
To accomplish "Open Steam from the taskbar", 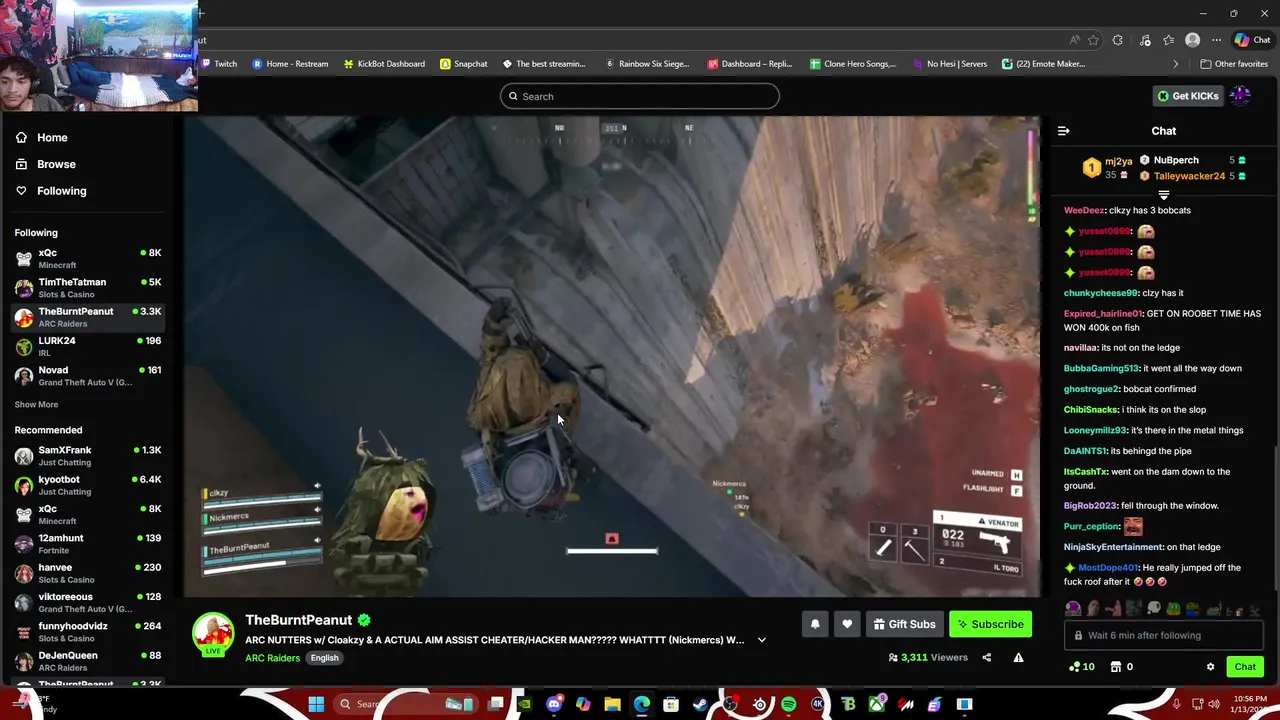I will pos(700,704).
